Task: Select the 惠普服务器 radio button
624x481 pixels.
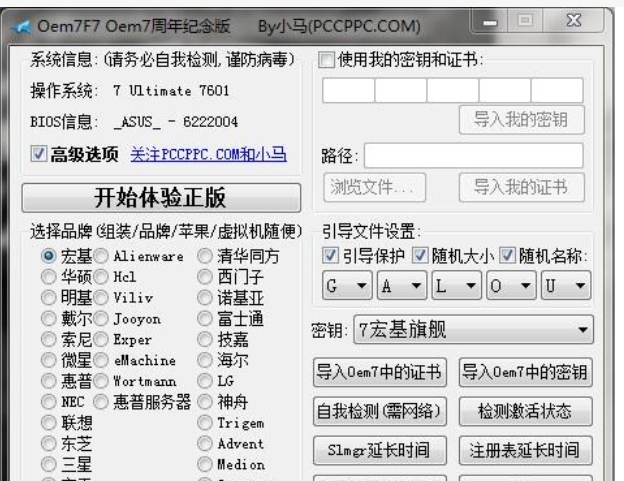Action: pos(101,402)
